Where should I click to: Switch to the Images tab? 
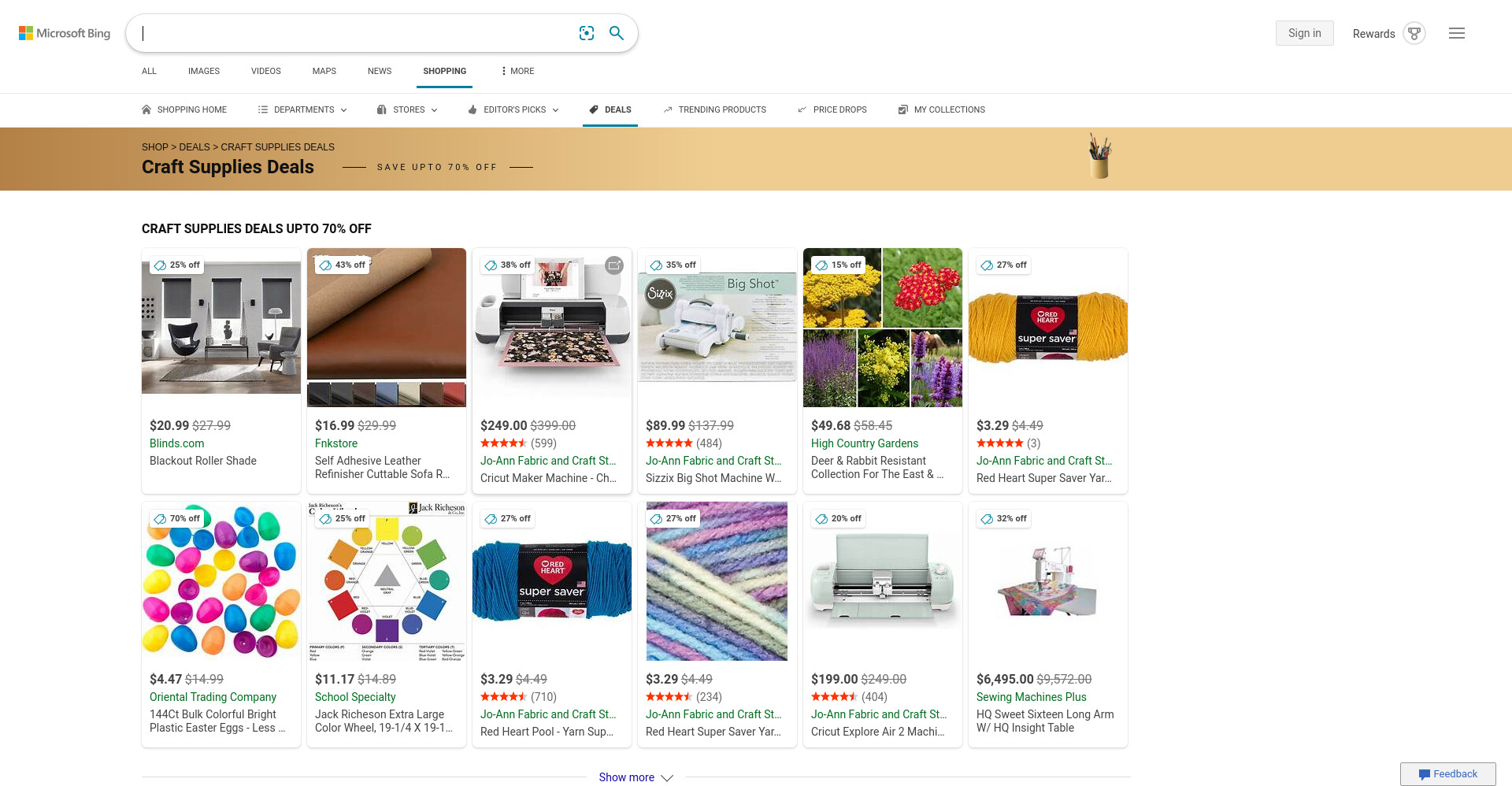pos(204,71)
